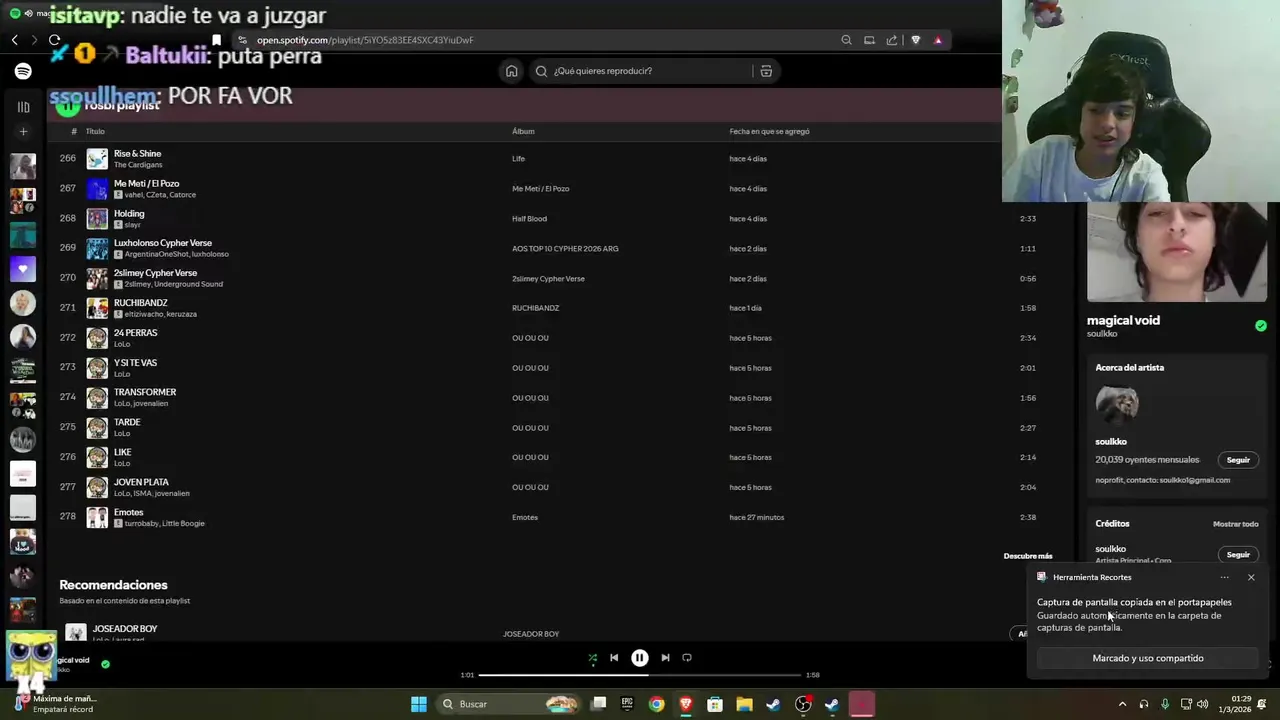Select the 'Holding' track by slayr
The image size is (1280, 720).
click(129, 214)
